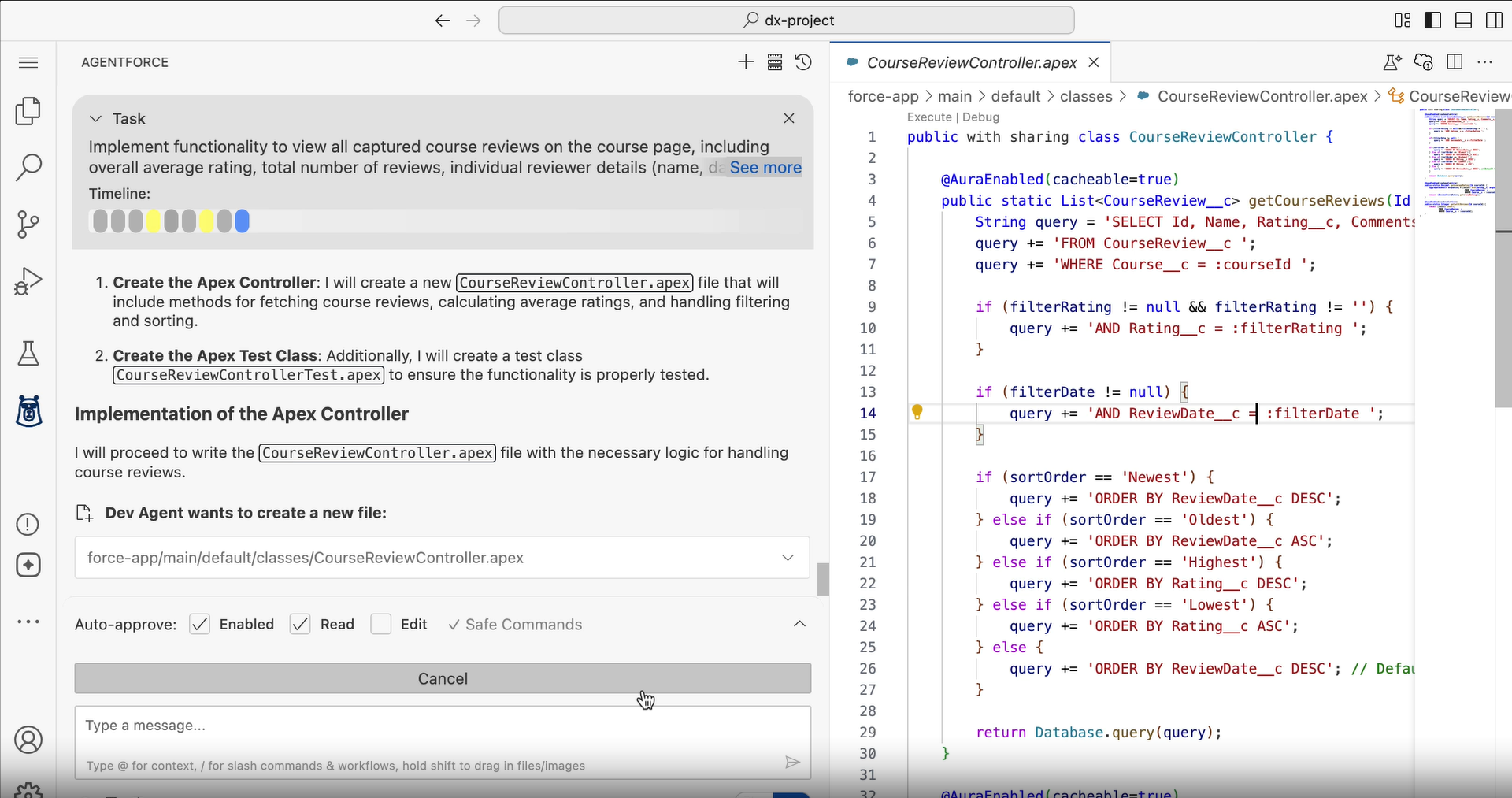The height and width of the screenshot is (798, 1512).
Task: Toggle the Auto-approve Enabled checkbox
Action: pyautogui.click(x=200, y=625)
